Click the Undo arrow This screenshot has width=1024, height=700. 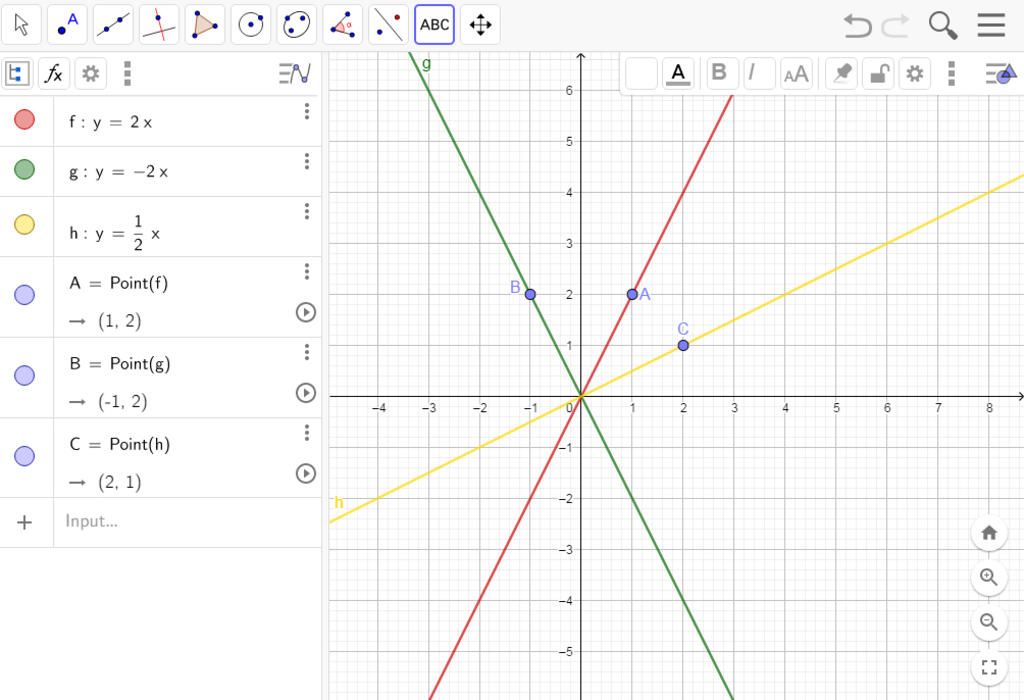pos(857,25)
